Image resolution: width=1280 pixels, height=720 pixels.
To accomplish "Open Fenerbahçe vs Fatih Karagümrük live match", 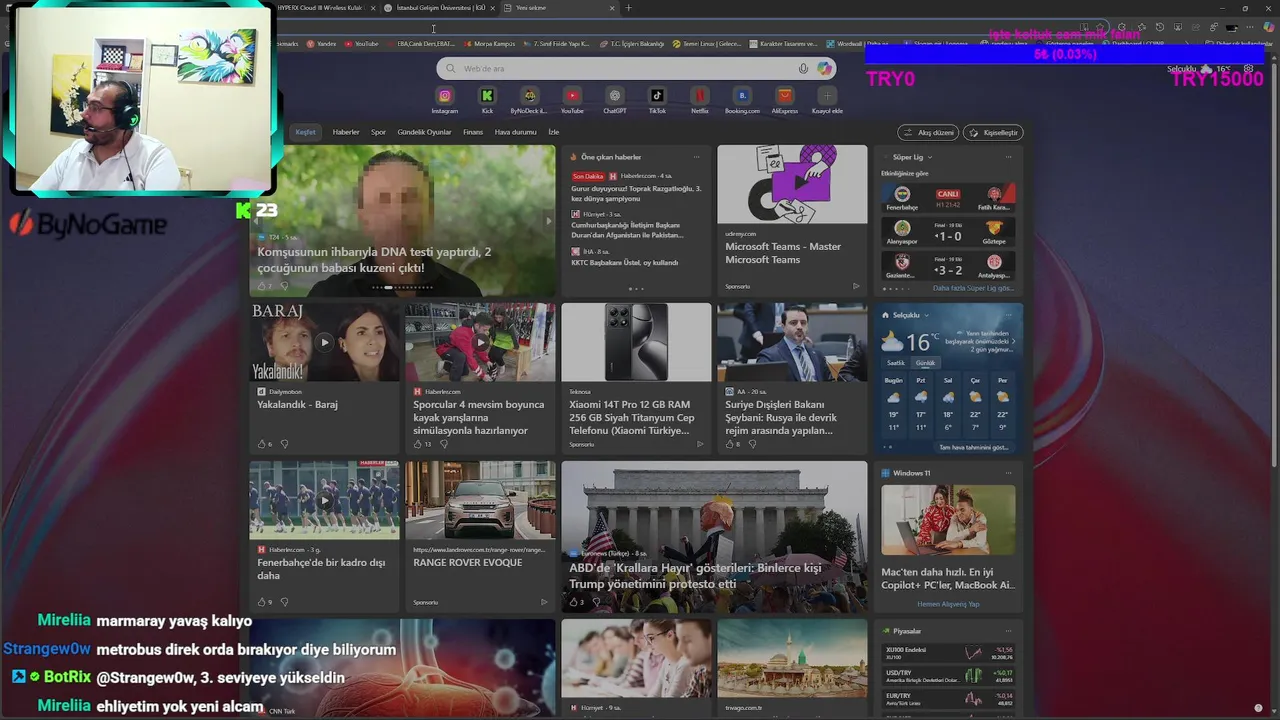I will (948, 198).
